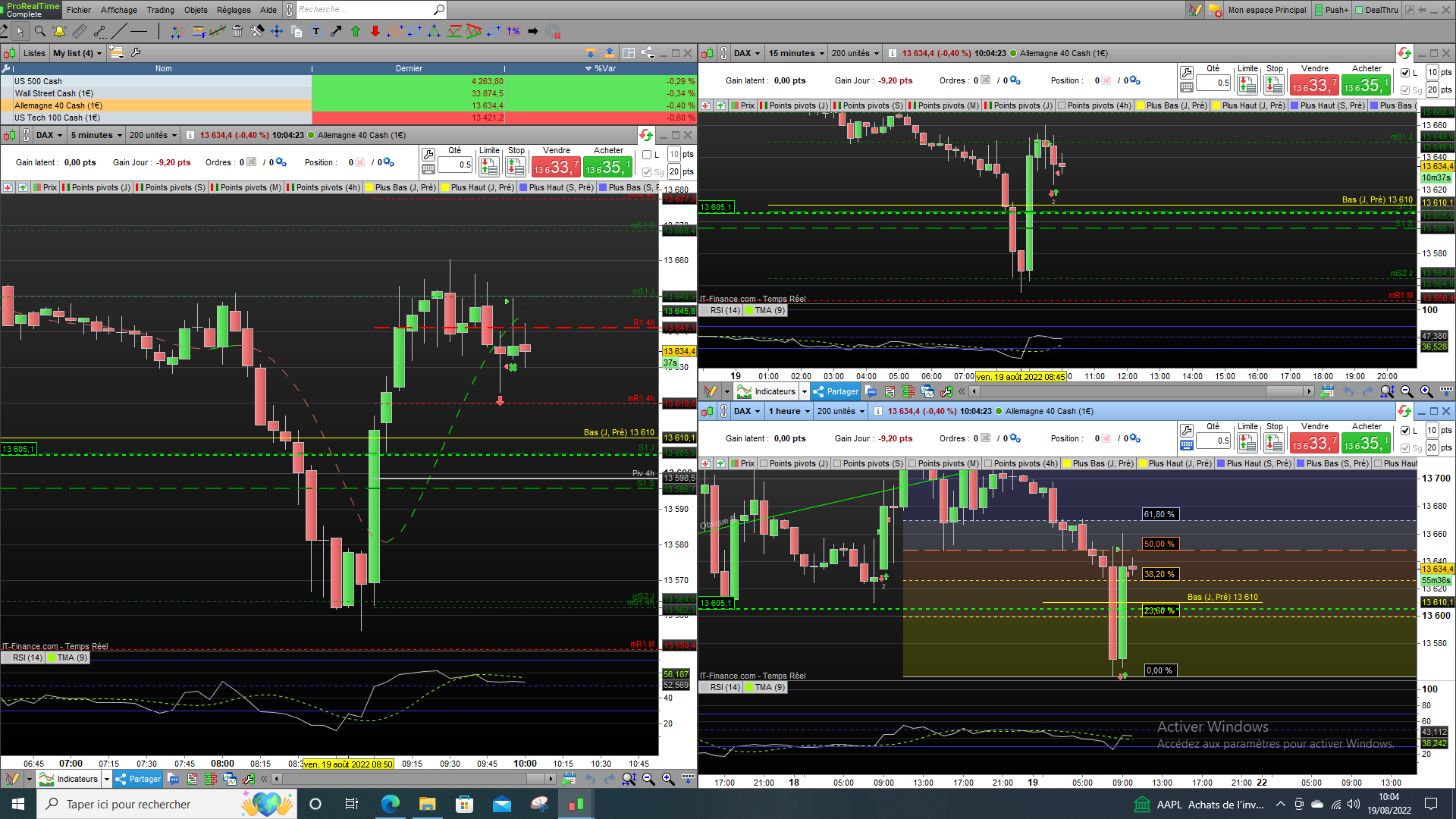
Task: Select the ruler measuring tool
Action: (80, 31)
